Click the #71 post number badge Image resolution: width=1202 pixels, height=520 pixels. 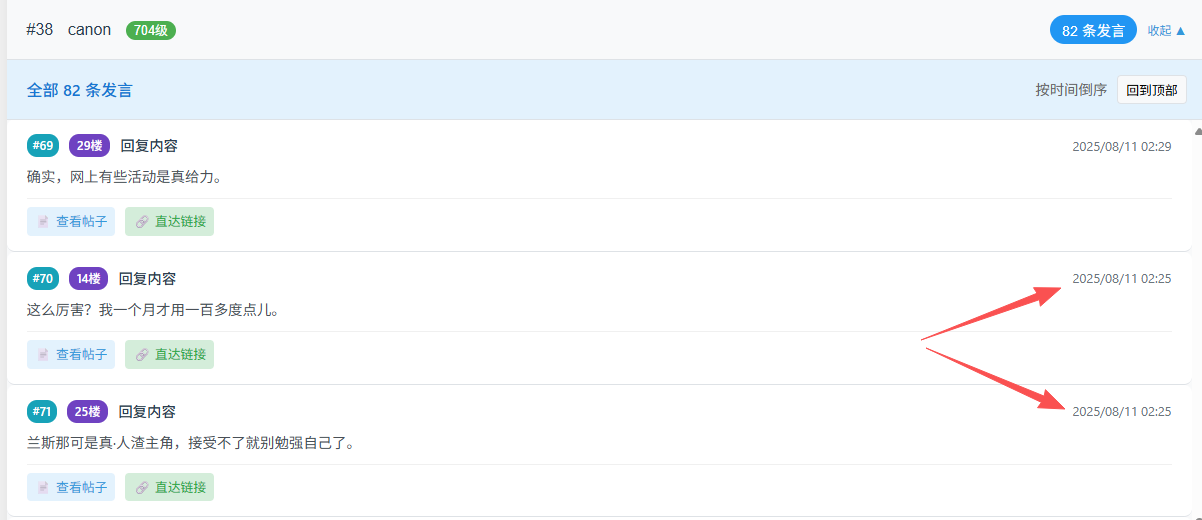(42, 412)
